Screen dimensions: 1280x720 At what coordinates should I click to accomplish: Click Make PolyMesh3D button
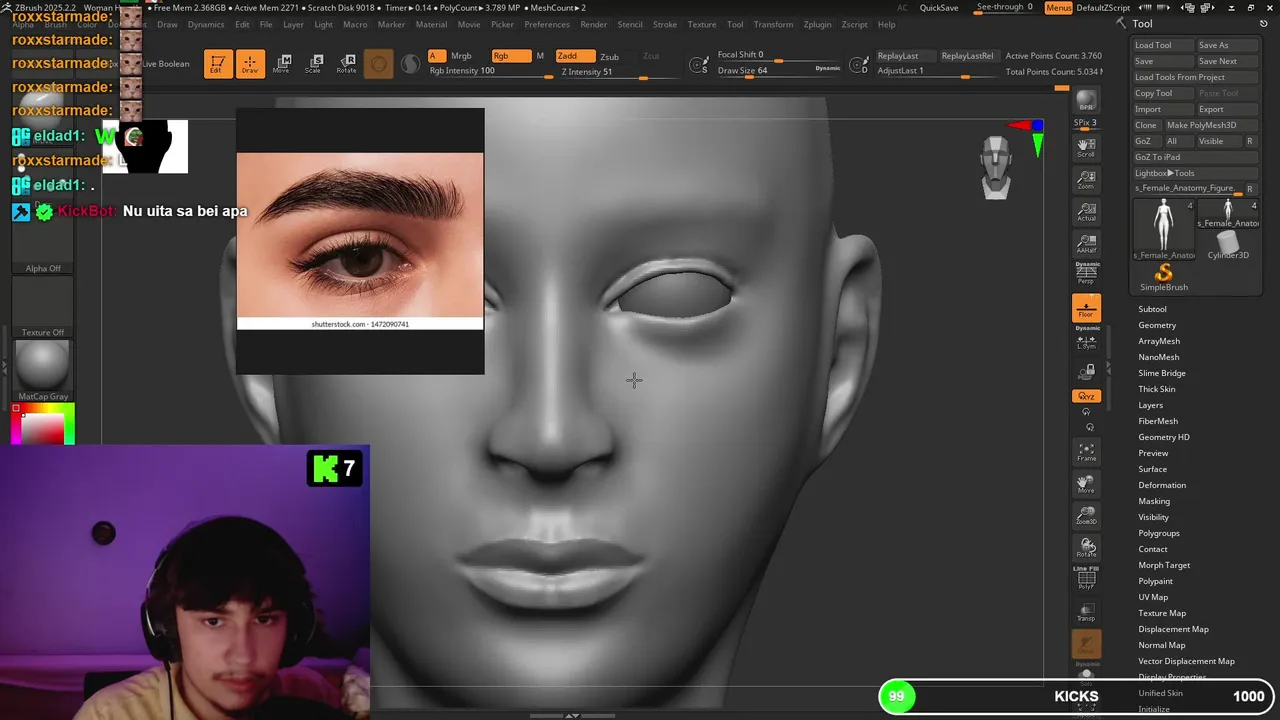(1210, 125)
